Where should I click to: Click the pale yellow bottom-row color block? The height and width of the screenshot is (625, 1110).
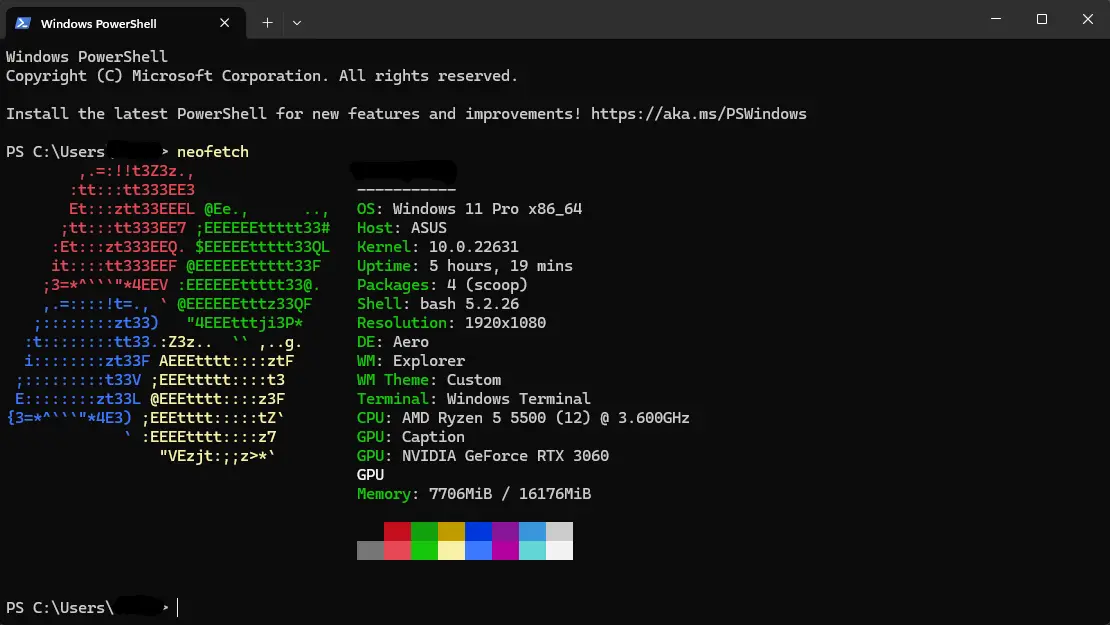[x=451, y=551]
